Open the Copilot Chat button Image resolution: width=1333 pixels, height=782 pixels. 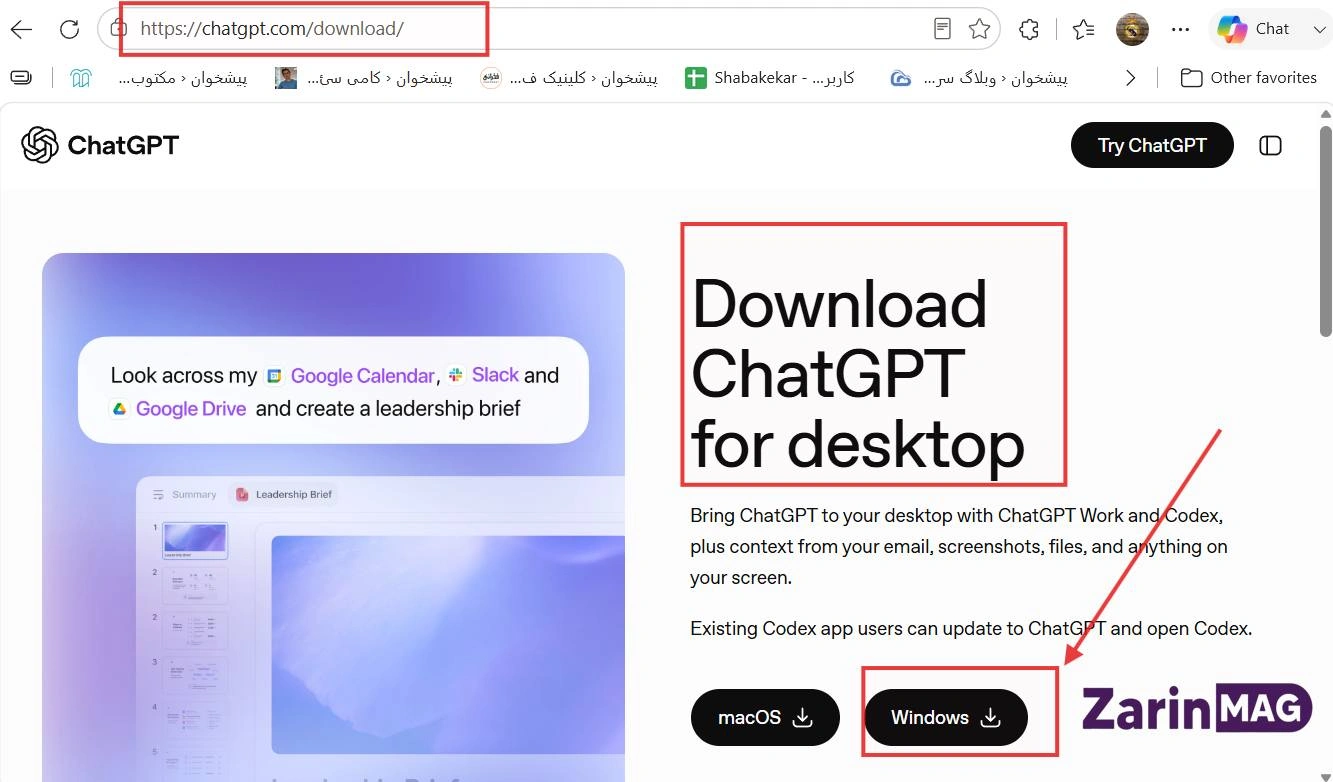[x=1254, y=29]
